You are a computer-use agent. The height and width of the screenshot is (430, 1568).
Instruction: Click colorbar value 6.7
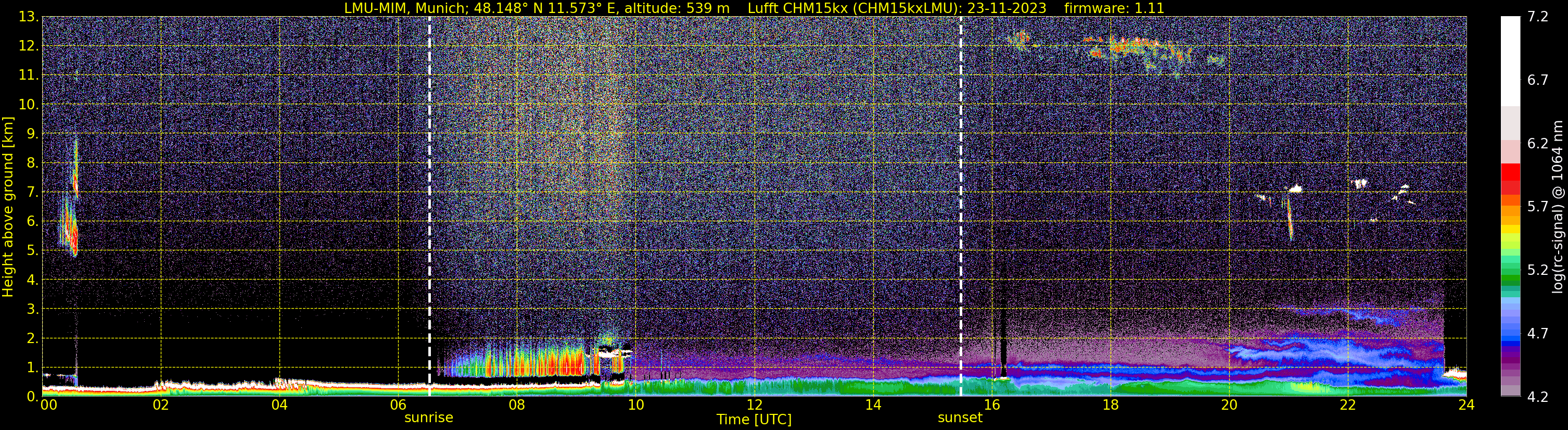1538,80
